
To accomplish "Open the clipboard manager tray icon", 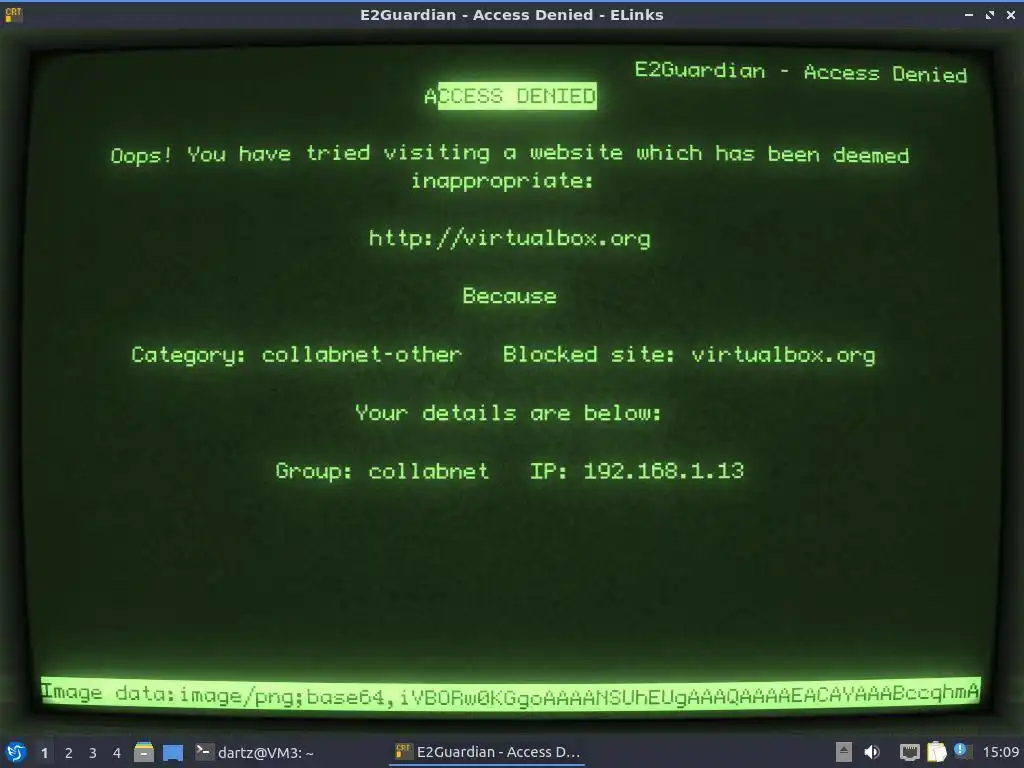I will click(x=936, y=752).
